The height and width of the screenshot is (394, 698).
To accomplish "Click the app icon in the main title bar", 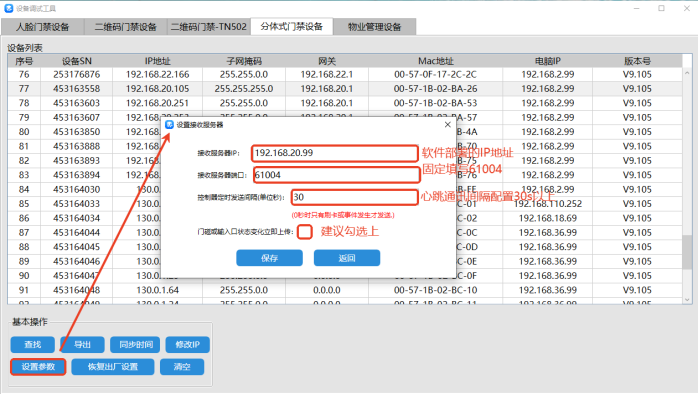I will [8, 8].
